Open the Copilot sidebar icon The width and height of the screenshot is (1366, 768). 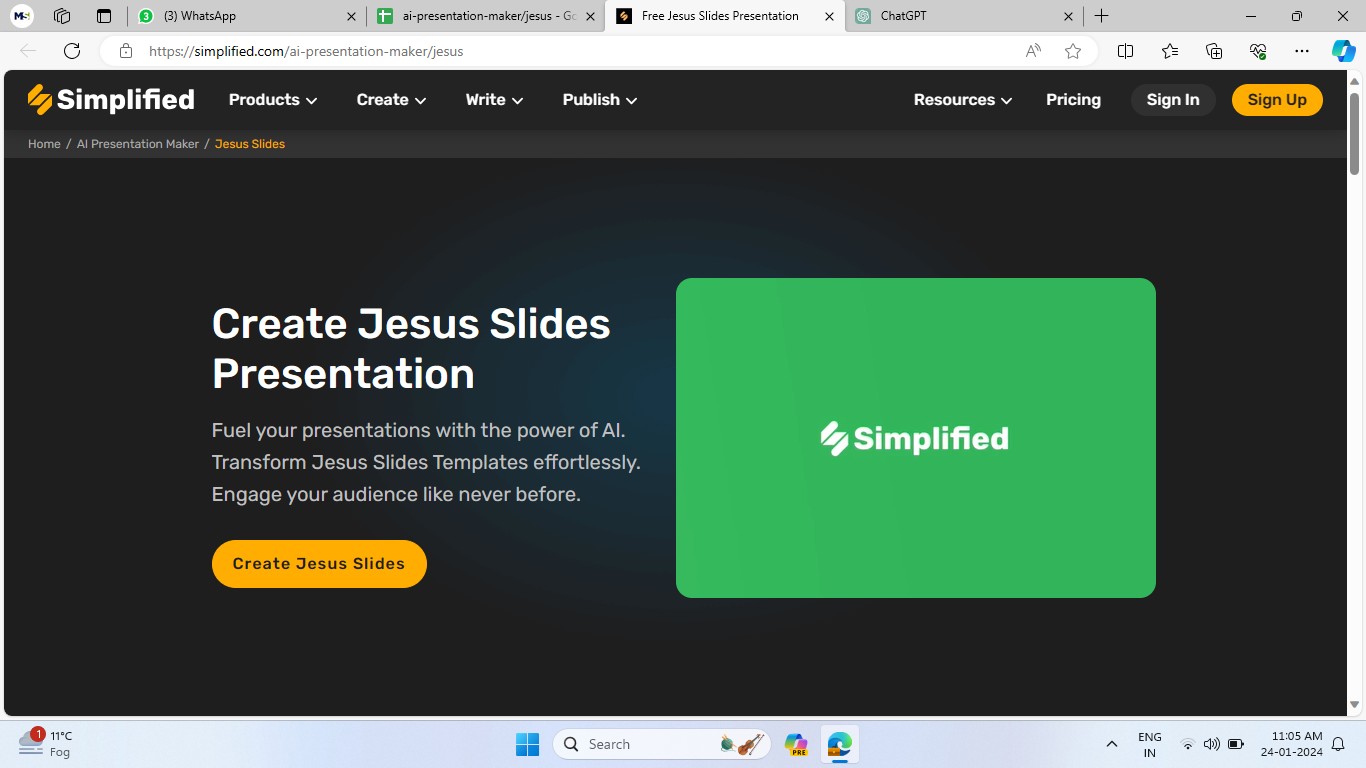1344,51
